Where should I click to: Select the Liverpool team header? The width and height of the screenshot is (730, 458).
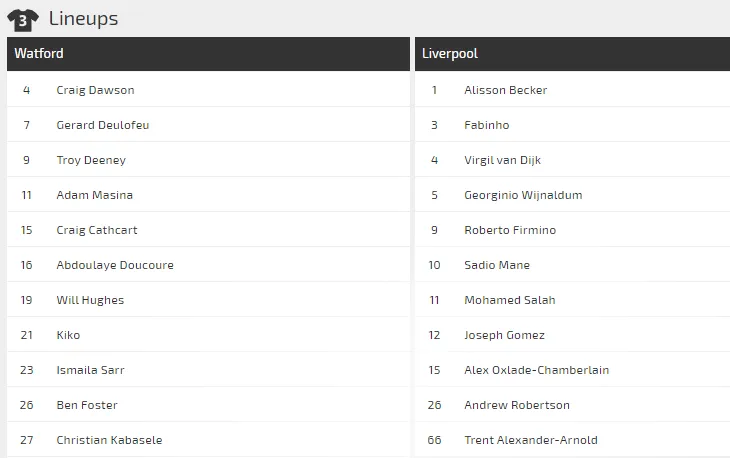click(x=449, y=54)
